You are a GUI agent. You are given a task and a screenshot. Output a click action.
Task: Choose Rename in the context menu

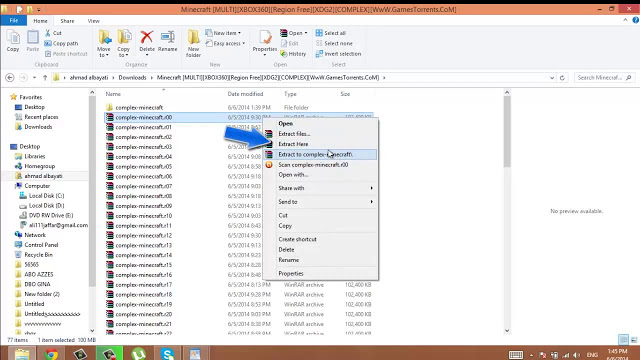321,260
